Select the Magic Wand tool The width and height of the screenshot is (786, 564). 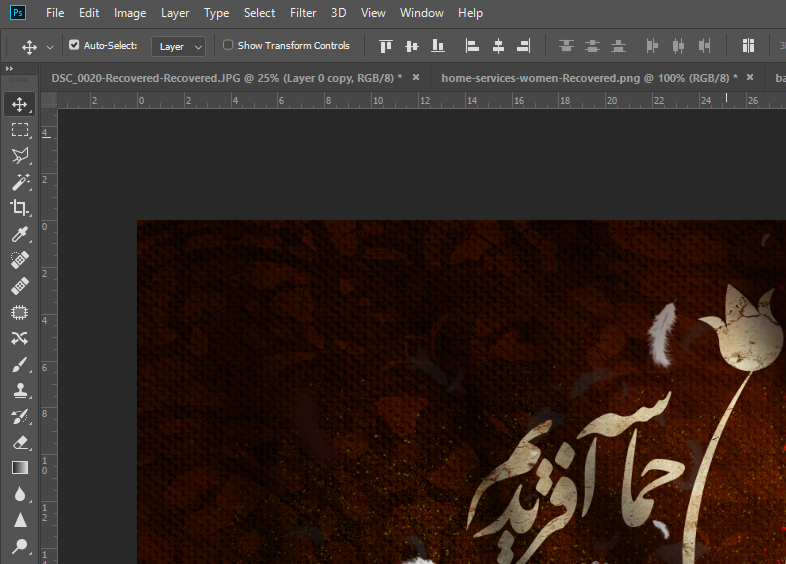20,182
